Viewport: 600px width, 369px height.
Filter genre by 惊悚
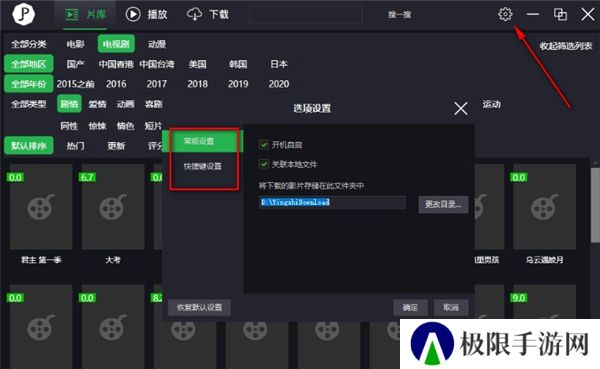point(97,126)
